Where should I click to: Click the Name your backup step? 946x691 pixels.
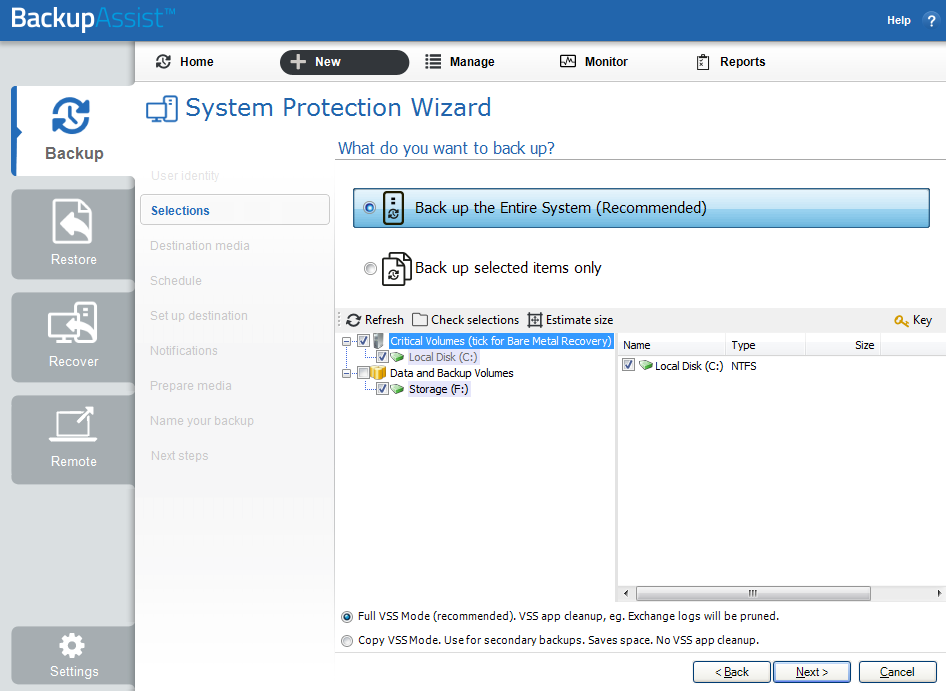202,421
